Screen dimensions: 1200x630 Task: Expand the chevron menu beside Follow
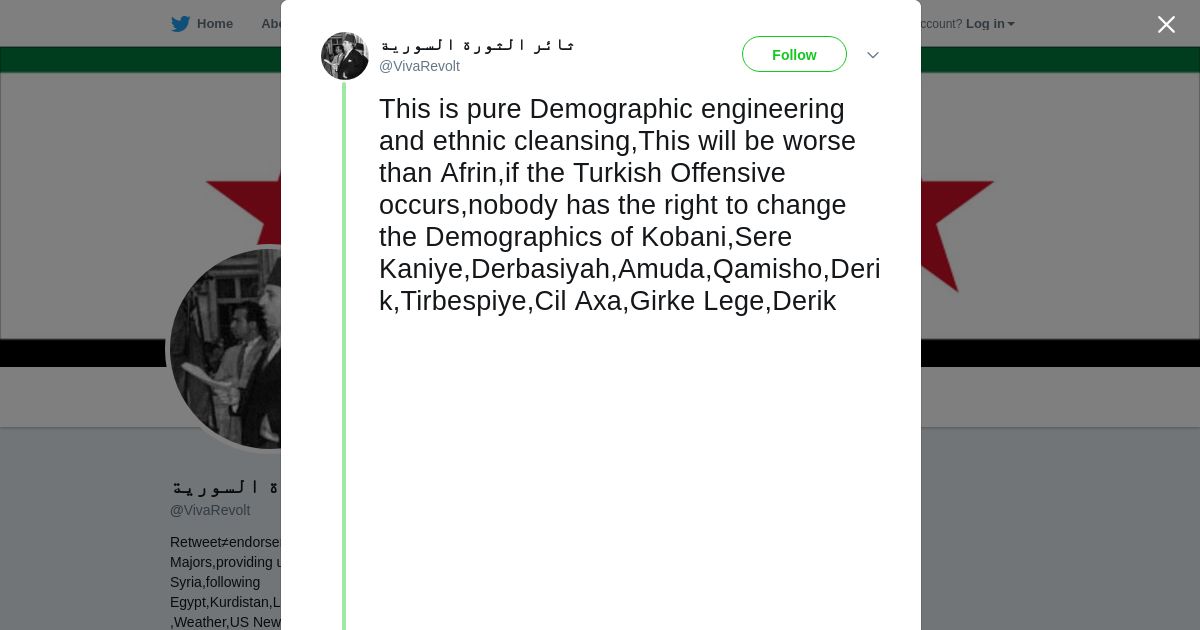point(872,55)
